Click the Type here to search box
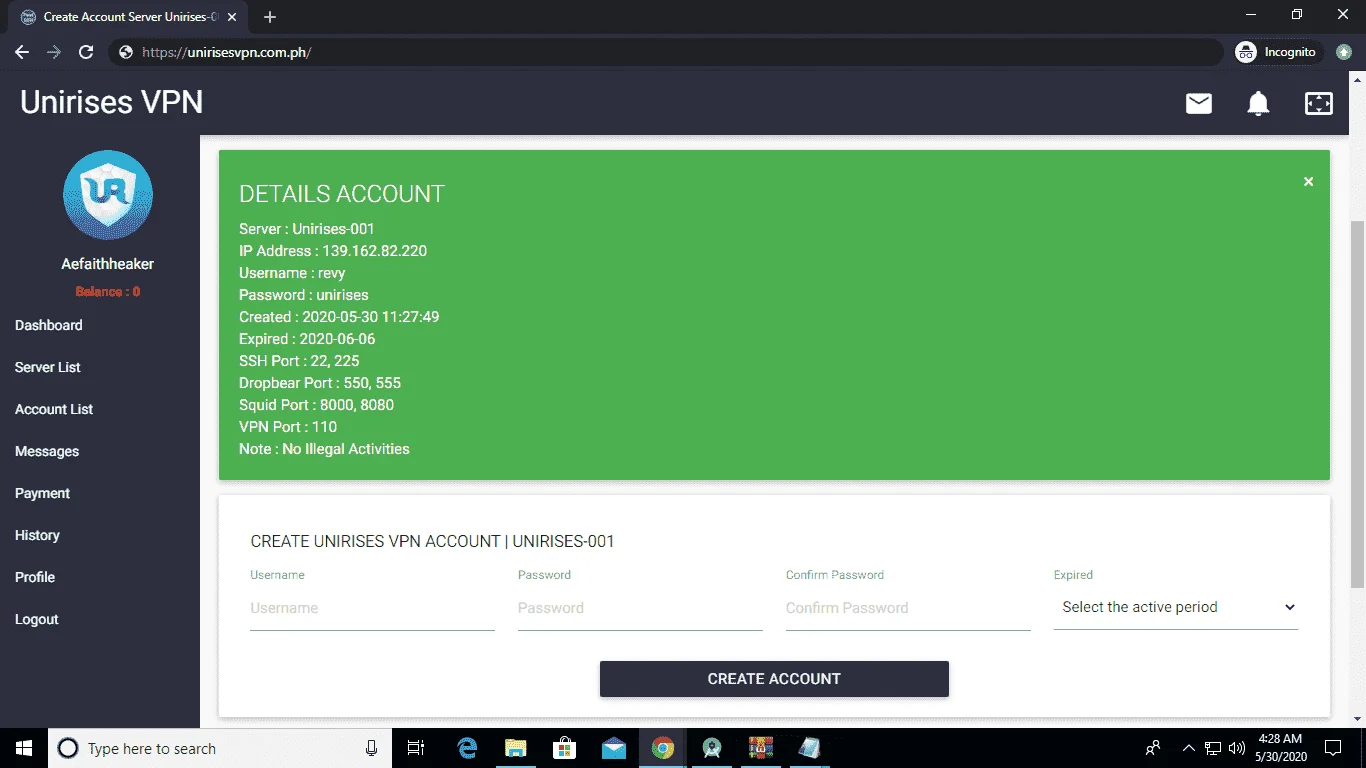 click(x=219, y=748)
